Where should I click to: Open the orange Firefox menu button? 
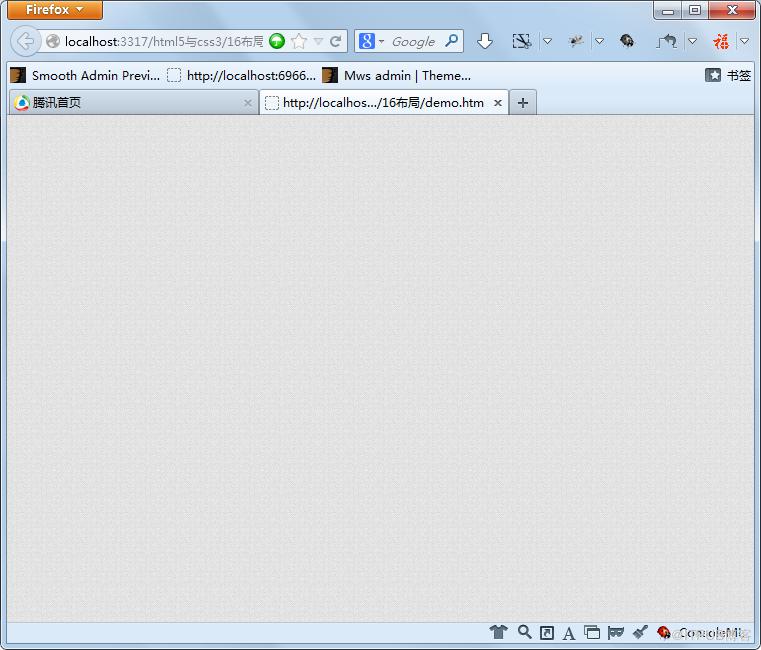point(55,10)
